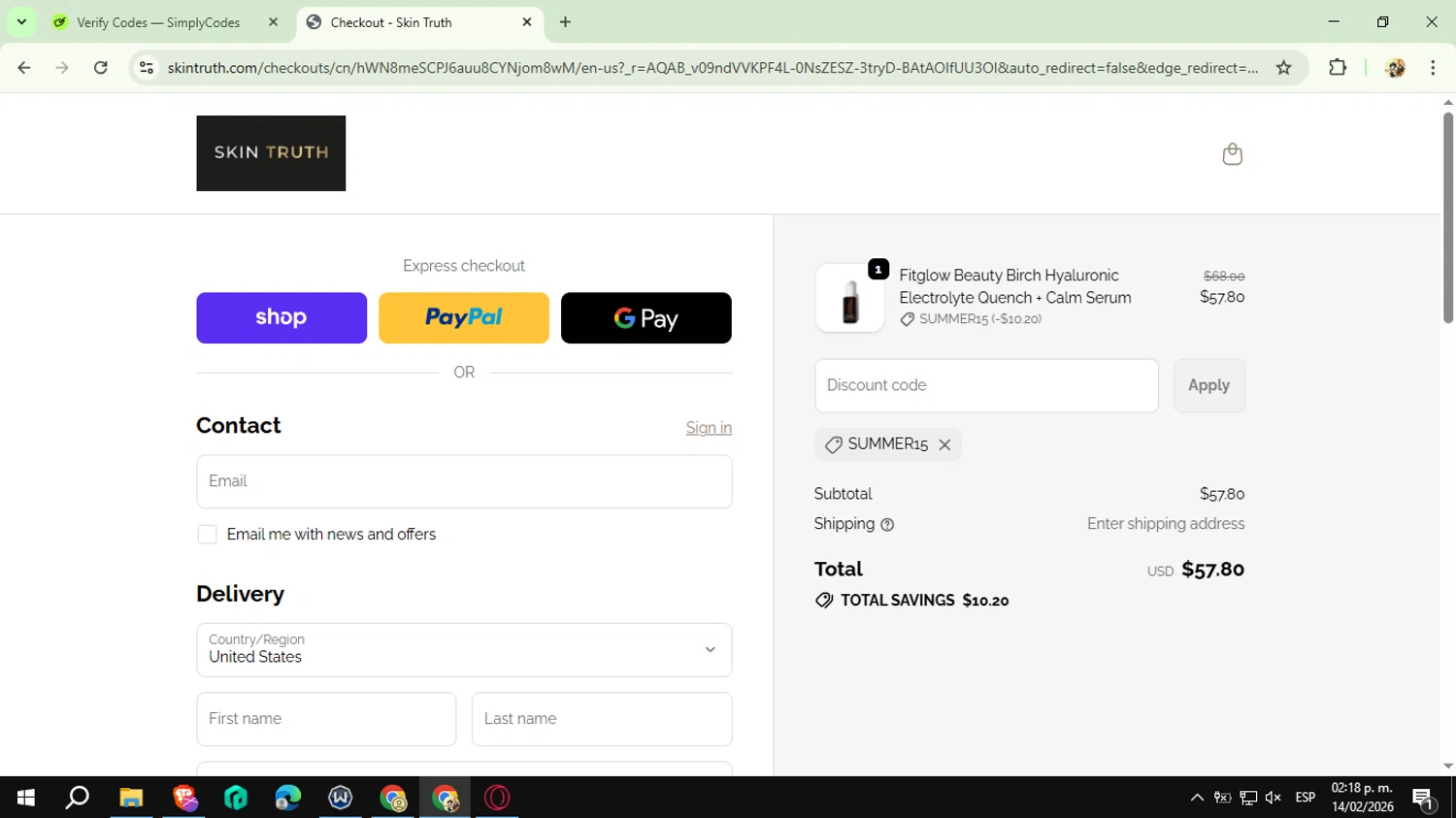Open the Windows notification center

point(1424,800)
